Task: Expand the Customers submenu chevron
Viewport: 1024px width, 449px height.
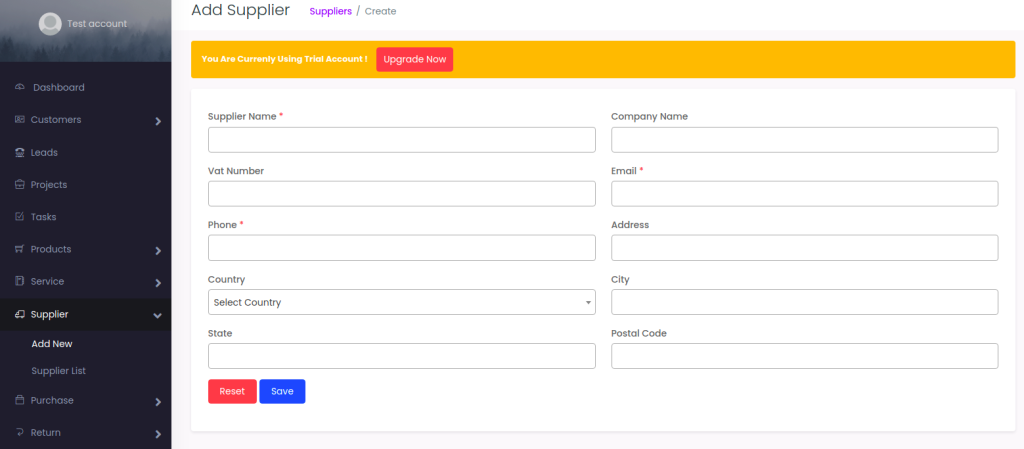Action: 158,122
